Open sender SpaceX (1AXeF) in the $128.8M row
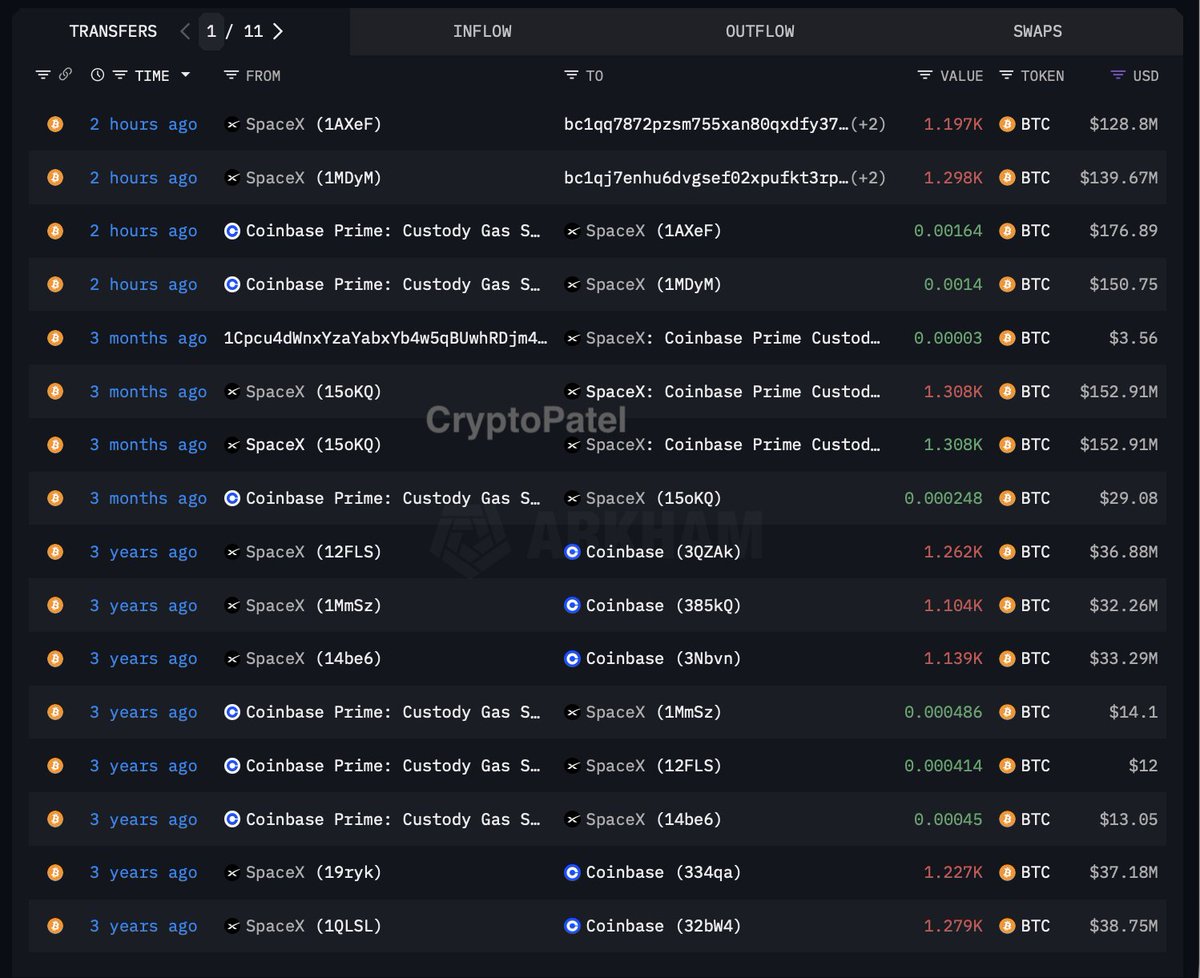 pyautogui.click(x=314, y=124)
